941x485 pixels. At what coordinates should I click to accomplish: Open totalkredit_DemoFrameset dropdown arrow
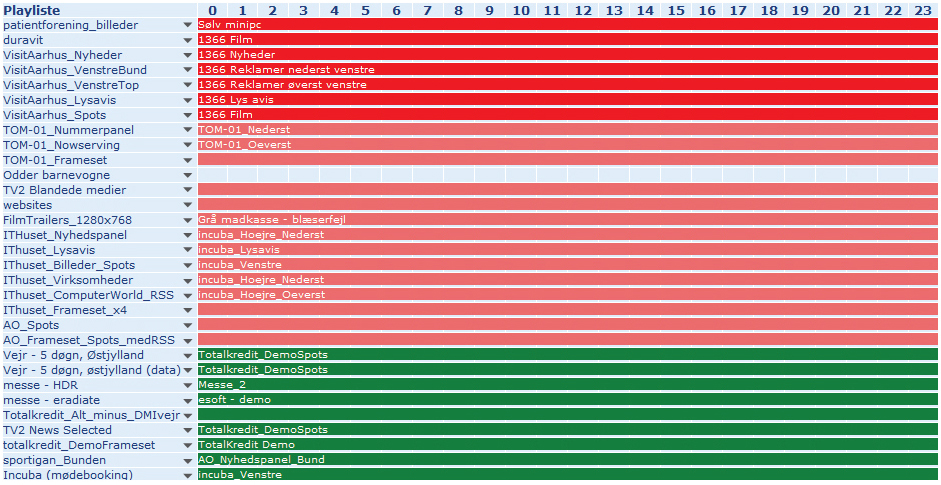pos(188,445)
